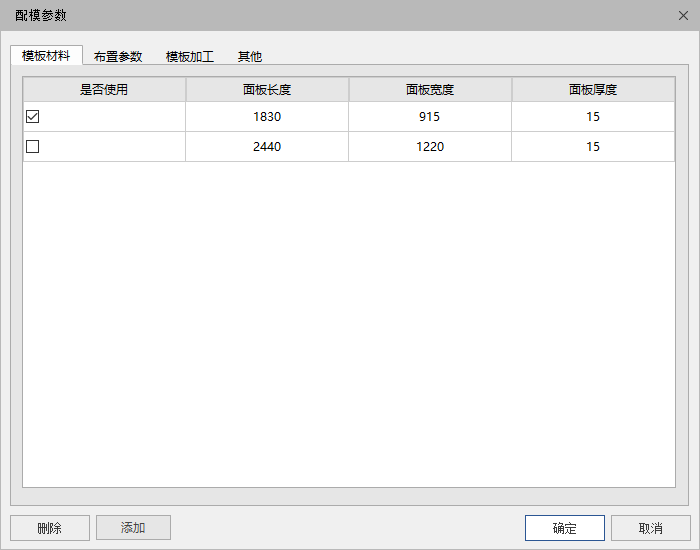
Task: Select the 是否使用 column header
Action: coord(104,90)
